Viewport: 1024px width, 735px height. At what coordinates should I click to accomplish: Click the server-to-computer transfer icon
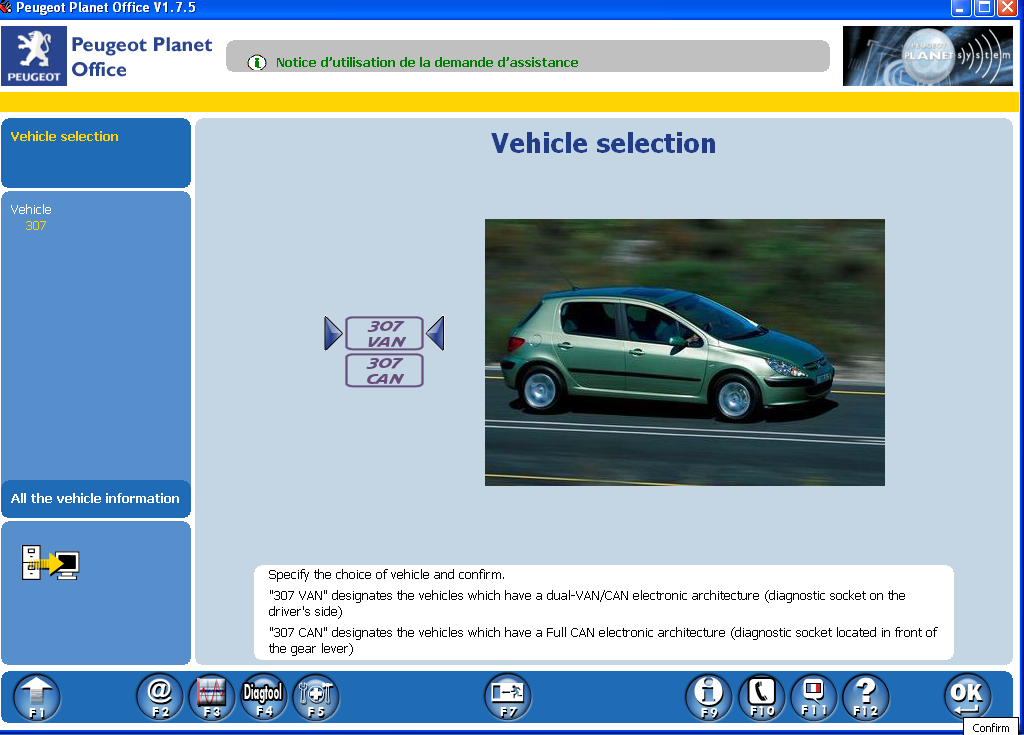click(50, 563)
